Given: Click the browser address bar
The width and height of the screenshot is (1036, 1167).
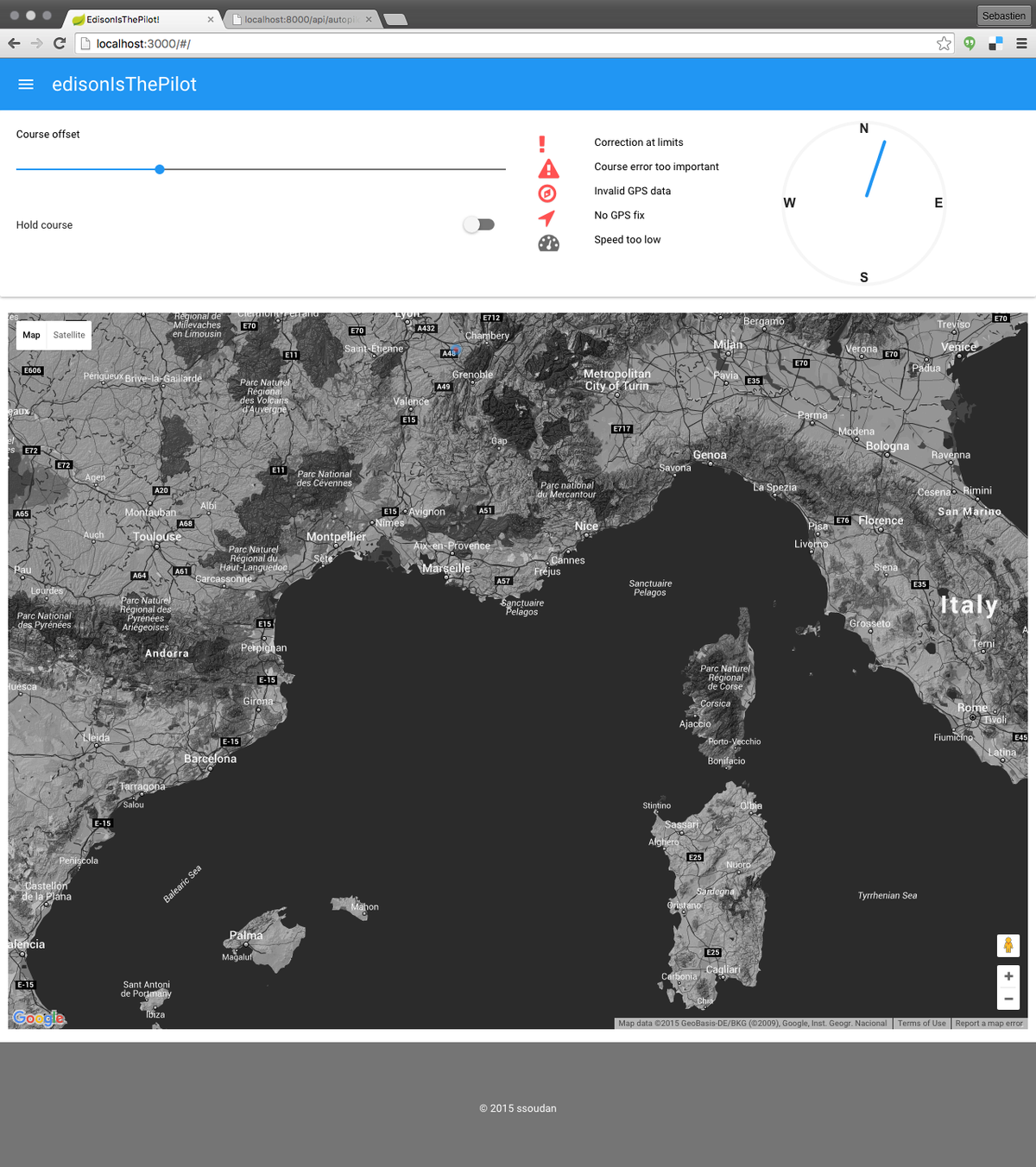Looking at the screenshot, I should (509, 44).
